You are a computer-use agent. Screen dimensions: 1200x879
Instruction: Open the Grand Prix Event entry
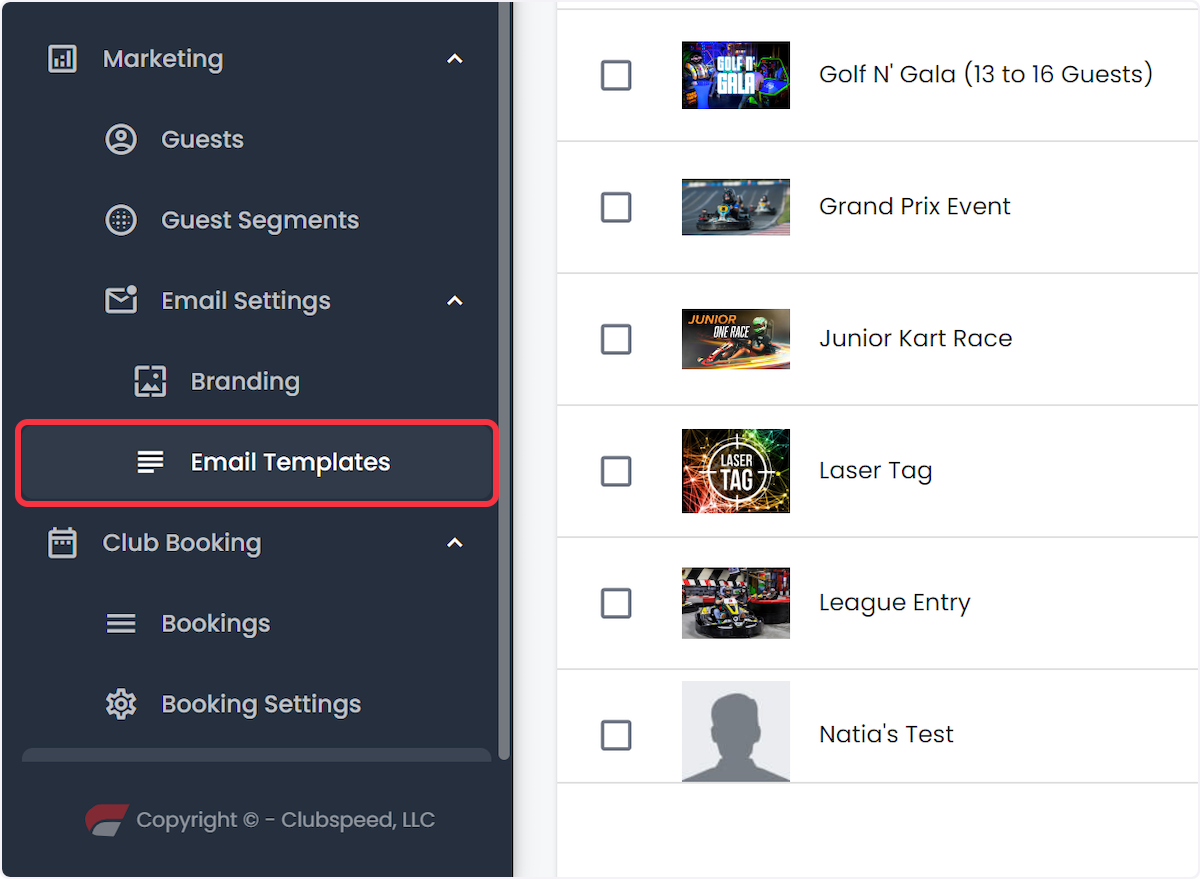(x=914, y=206)
